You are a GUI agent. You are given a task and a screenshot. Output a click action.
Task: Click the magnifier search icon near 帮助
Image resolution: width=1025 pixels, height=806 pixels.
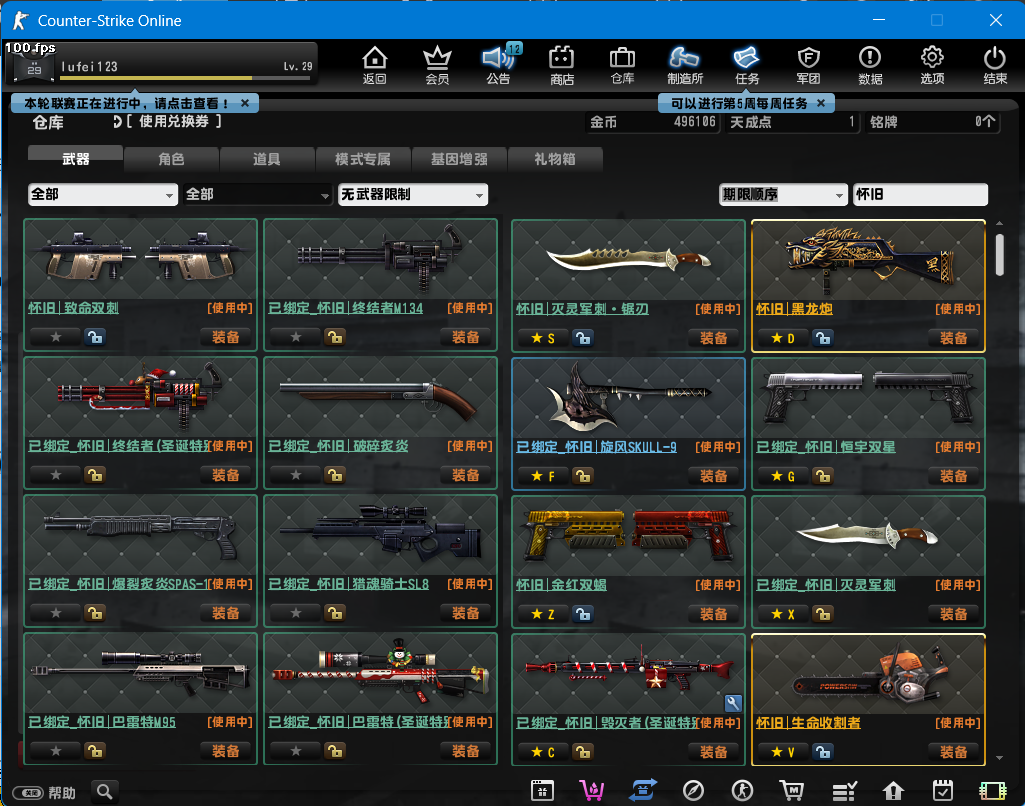point(105,792)
